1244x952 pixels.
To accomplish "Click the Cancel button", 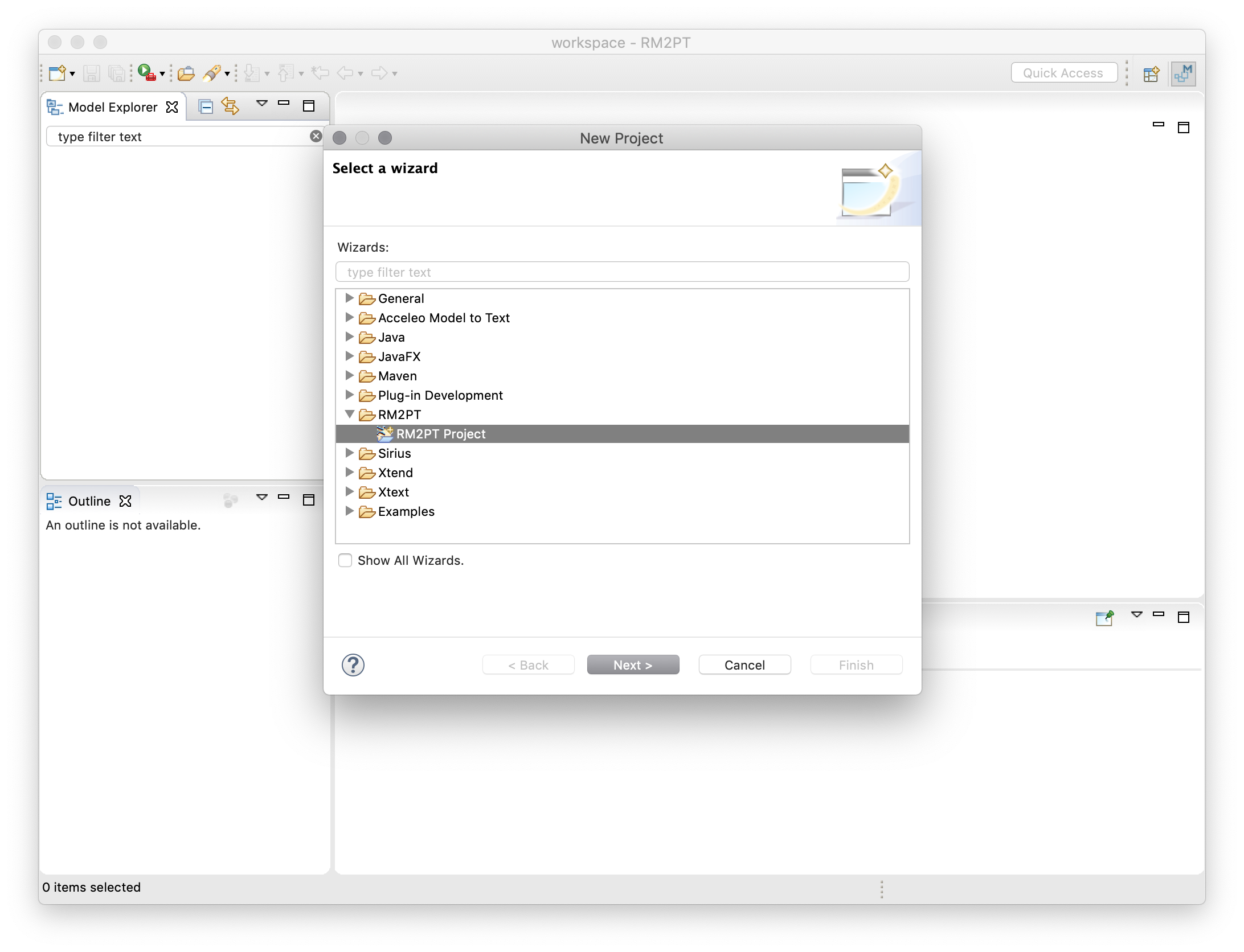I will (744, 665).
